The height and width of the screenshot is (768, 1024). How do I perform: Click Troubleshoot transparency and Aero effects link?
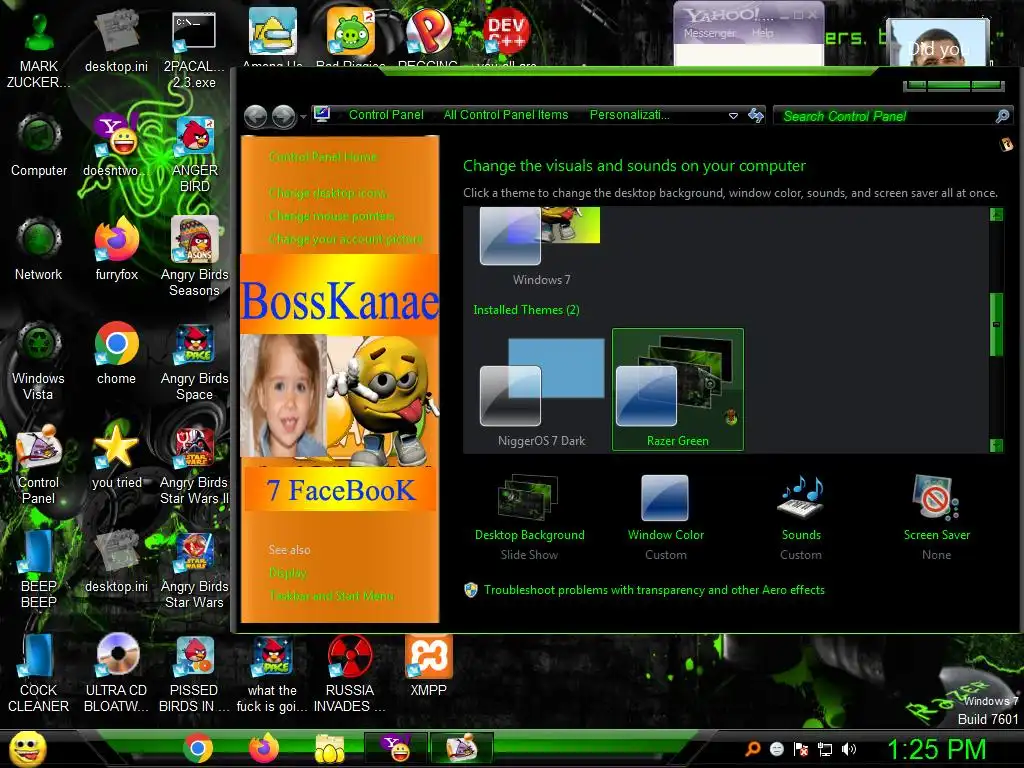pos(654,590)
